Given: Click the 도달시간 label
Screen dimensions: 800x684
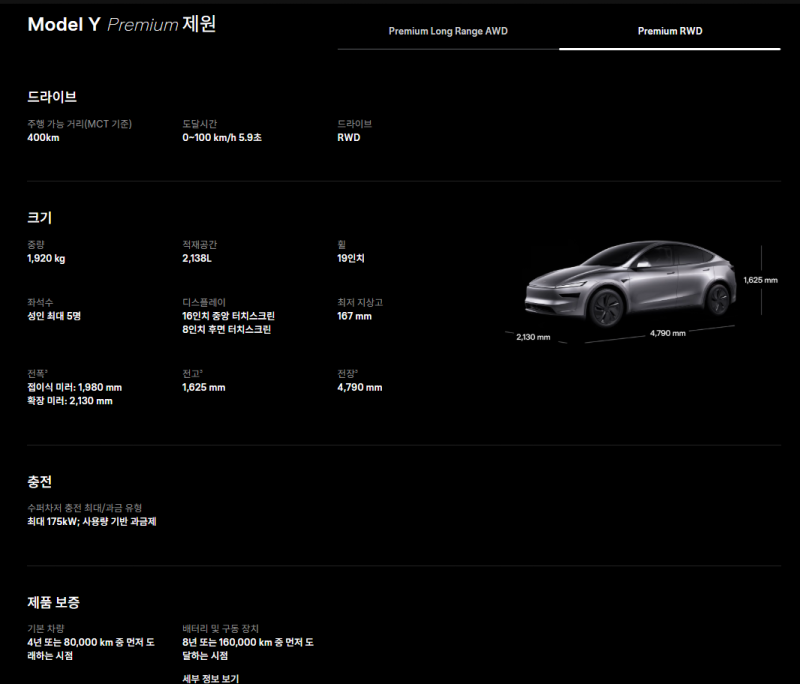Looking at the screenshot, I should click(199, 124).
